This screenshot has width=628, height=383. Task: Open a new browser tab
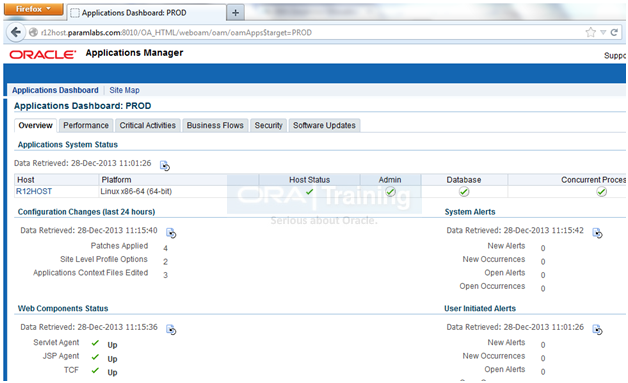[x=236, y=13]
